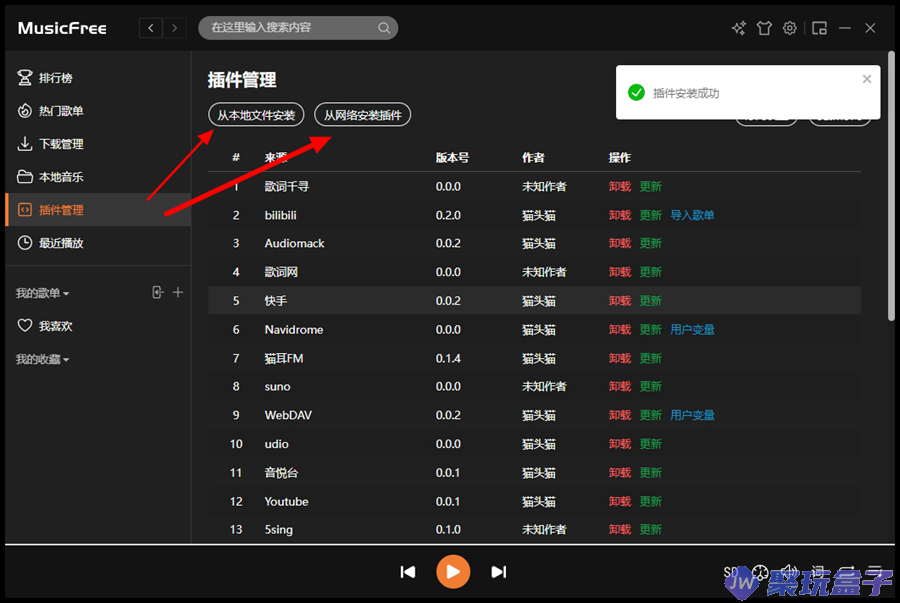Collapse the 我的收藏 section
Image resolution: width=900 pixels, height=603 pixels.
[42, 359]
